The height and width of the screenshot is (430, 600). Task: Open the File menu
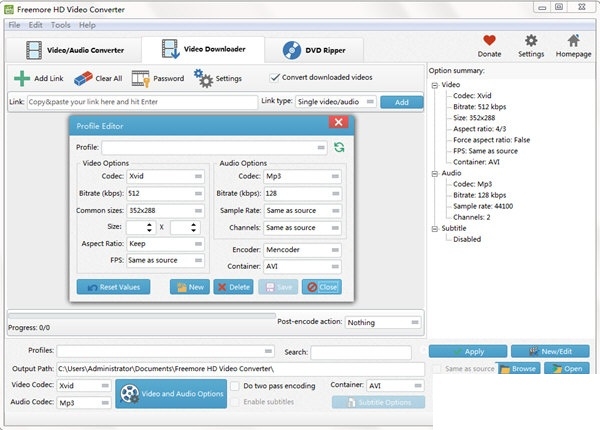click(x=14, y=25)
